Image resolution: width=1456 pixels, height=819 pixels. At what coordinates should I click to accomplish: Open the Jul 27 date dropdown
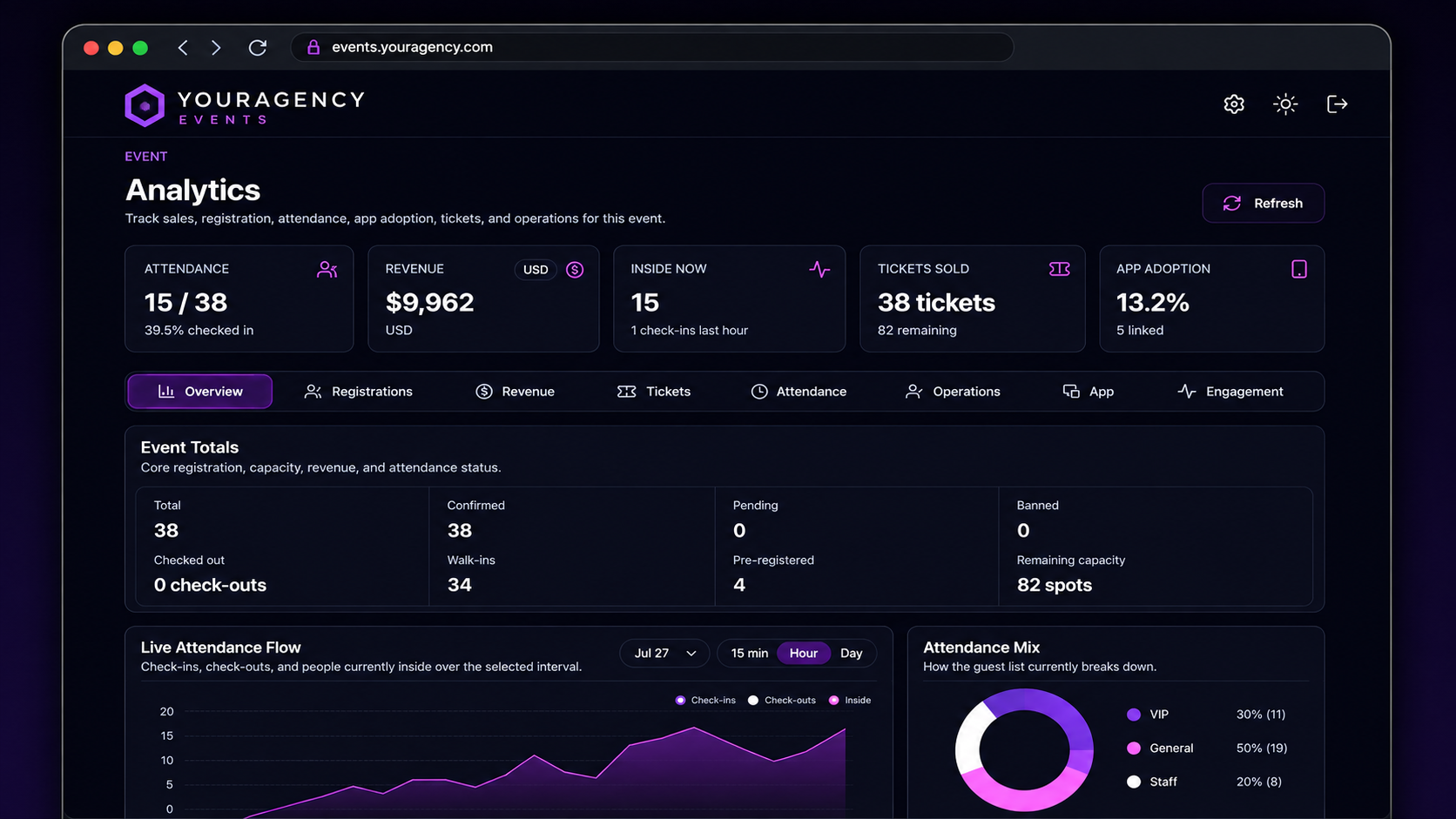click(x=664, y=653)
